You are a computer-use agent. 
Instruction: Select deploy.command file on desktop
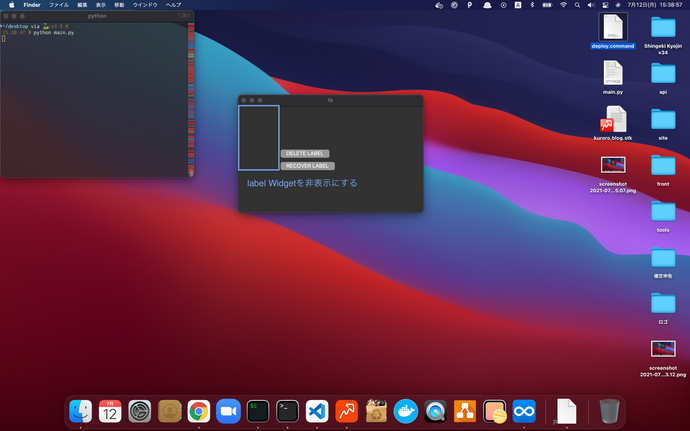pos(613,31)
